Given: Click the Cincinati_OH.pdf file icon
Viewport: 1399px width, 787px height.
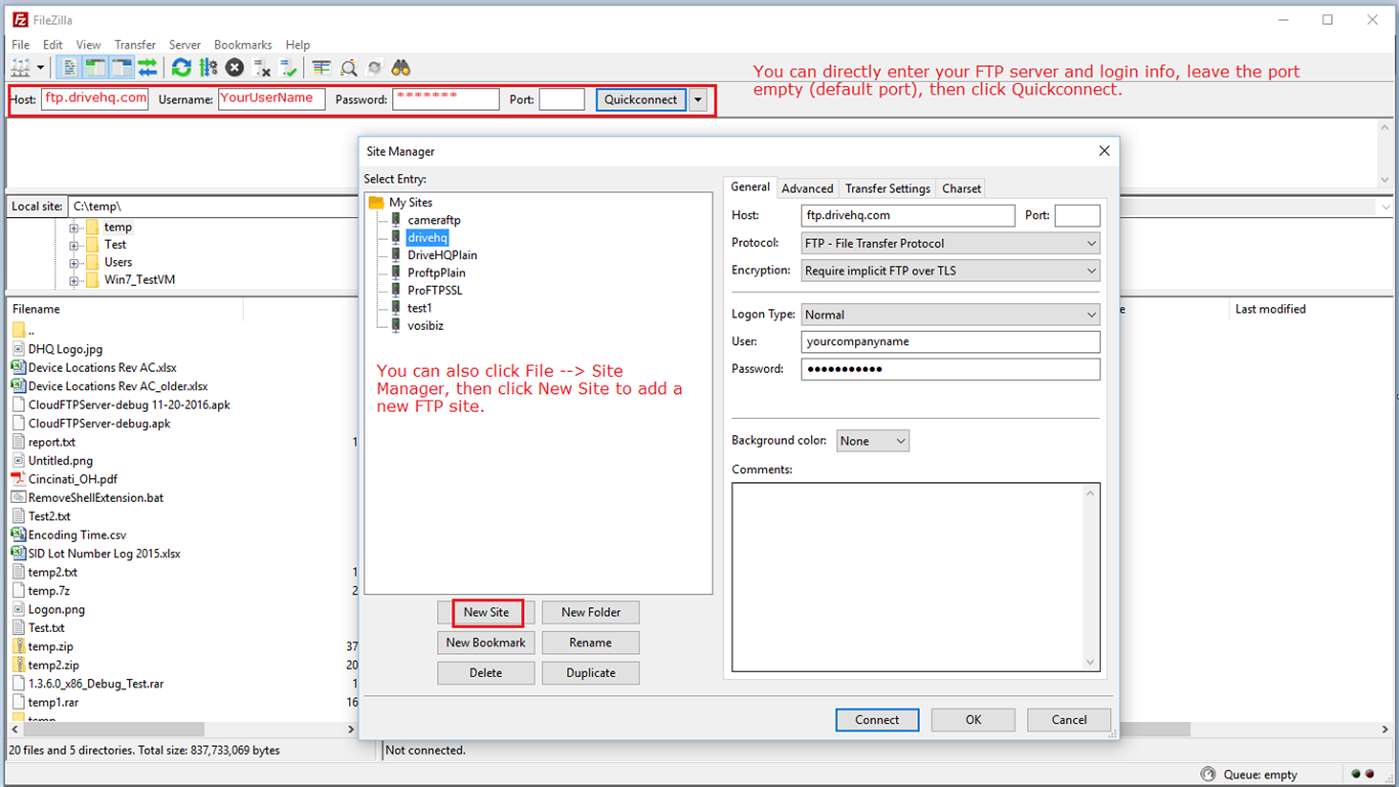Looking at the screenshot, I should (x=18, y=479).
